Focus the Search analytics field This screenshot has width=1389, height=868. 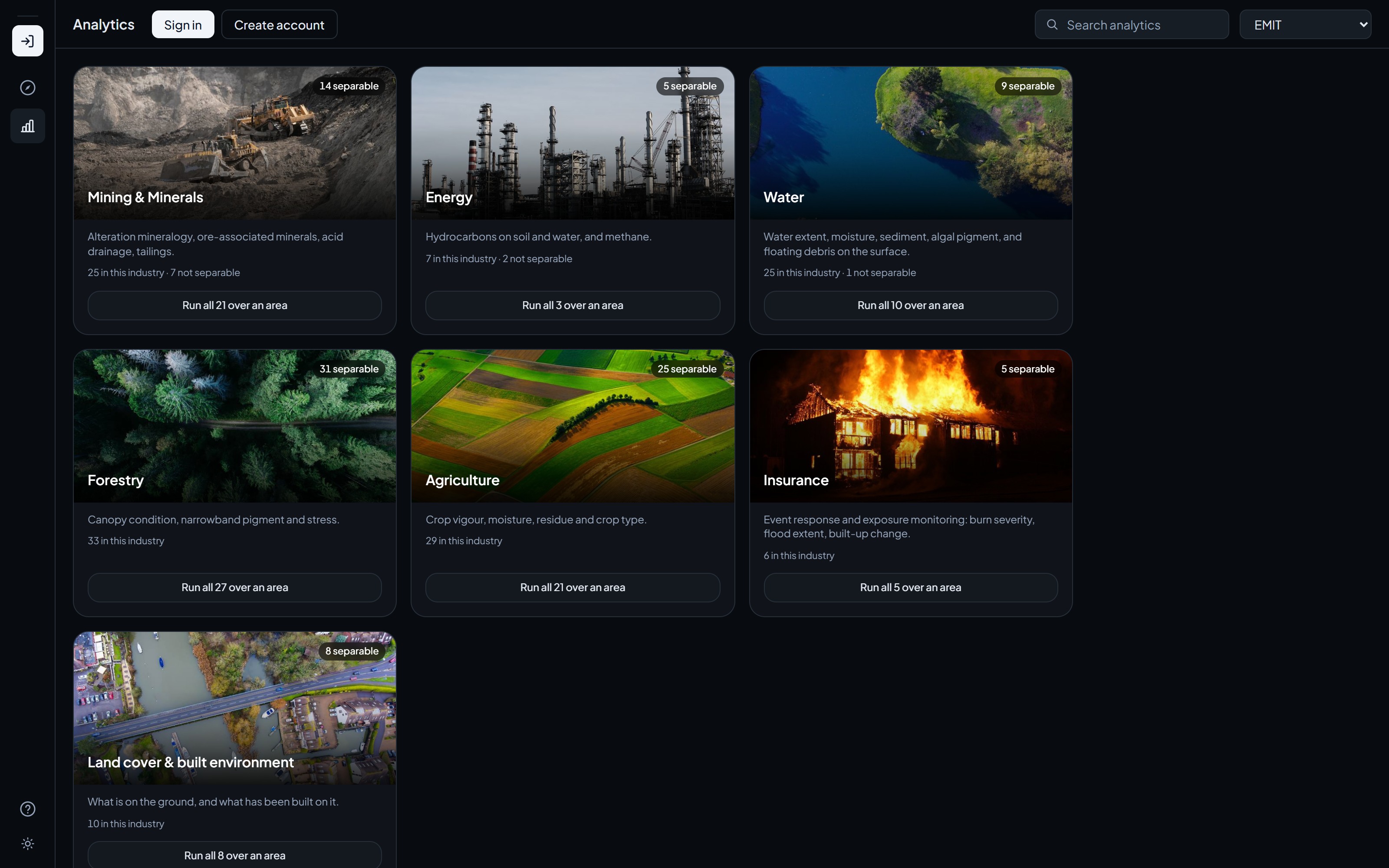[1131, 24]
